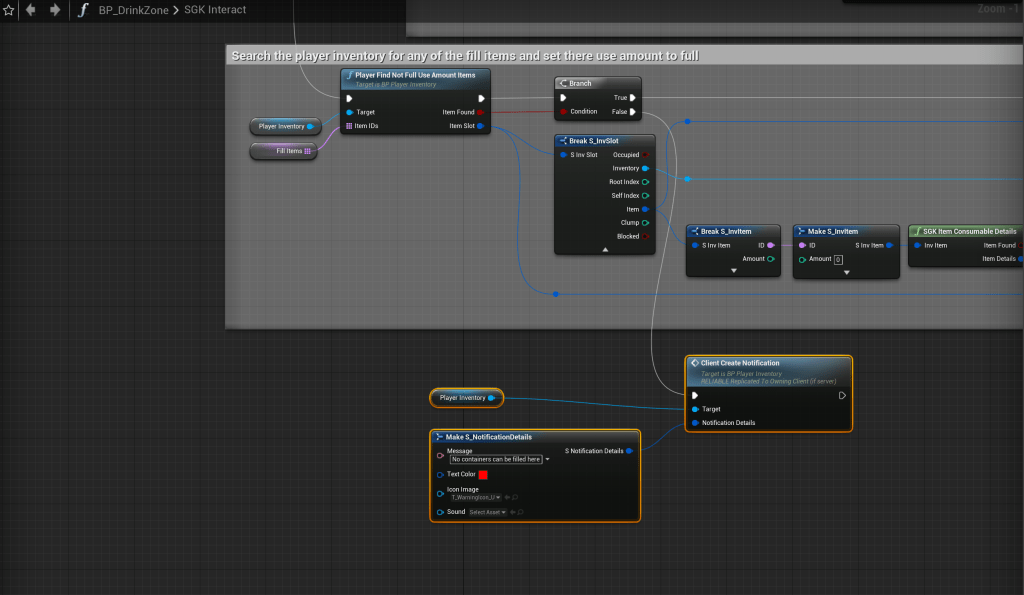The image size is (1024, 595).
Task: Click the S Notification Details output pin
Action: pos(629,451)
